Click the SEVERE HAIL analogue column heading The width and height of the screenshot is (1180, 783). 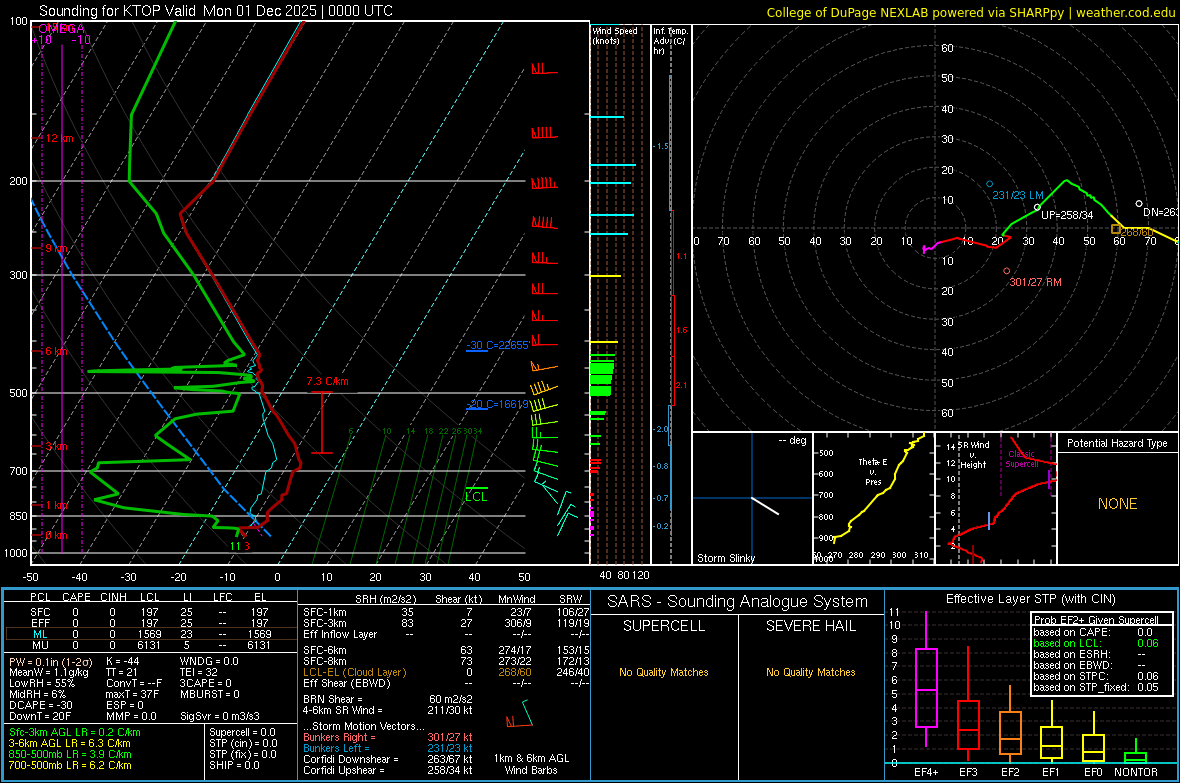click(x=810, y=626)
